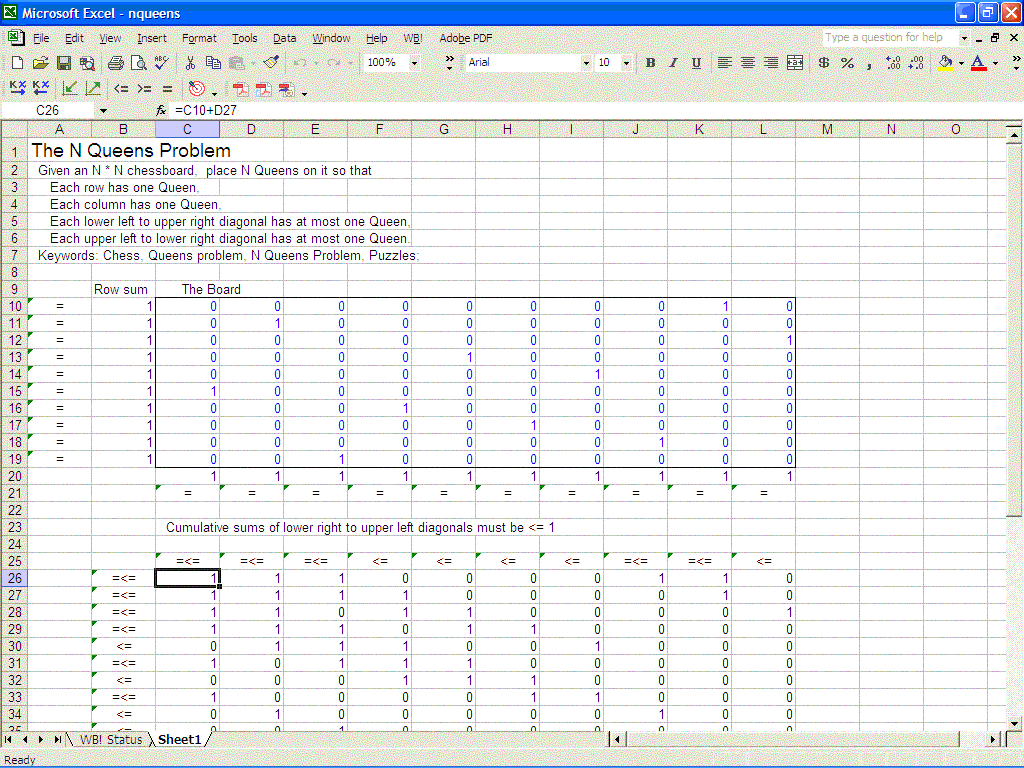
Task: Click the first Adobe PDF convert icon
Action: [241, 89]
